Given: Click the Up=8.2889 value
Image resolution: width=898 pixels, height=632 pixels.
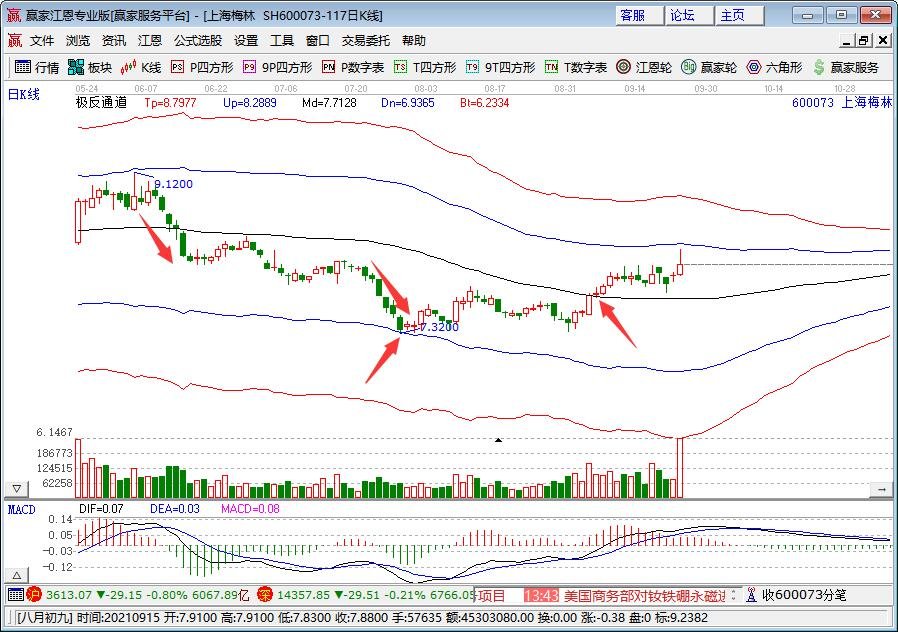Looking at the screenshot, I should tap(250, 103).
